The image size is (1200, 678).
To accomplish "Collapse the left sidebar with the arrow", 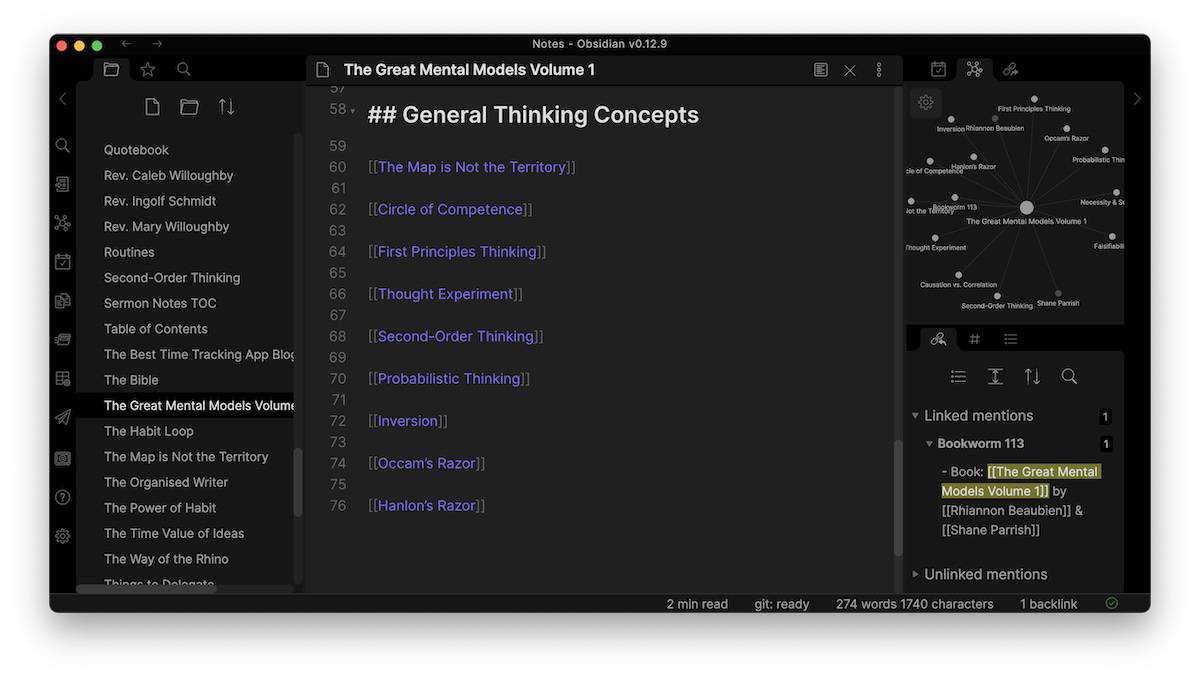I will 63,98.
